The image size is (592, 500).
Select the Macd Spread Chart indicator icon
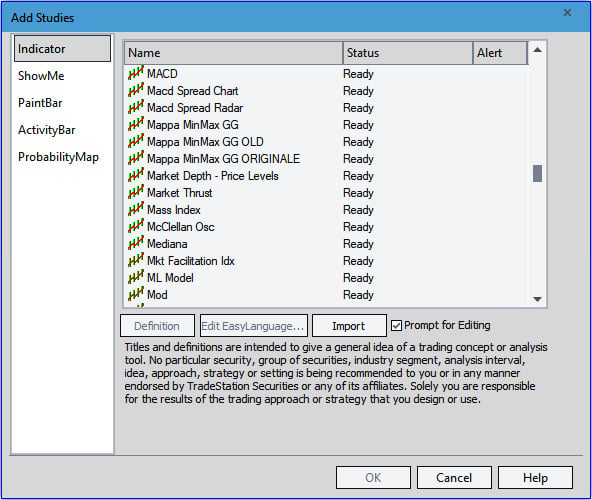click(x=136, y=90)
